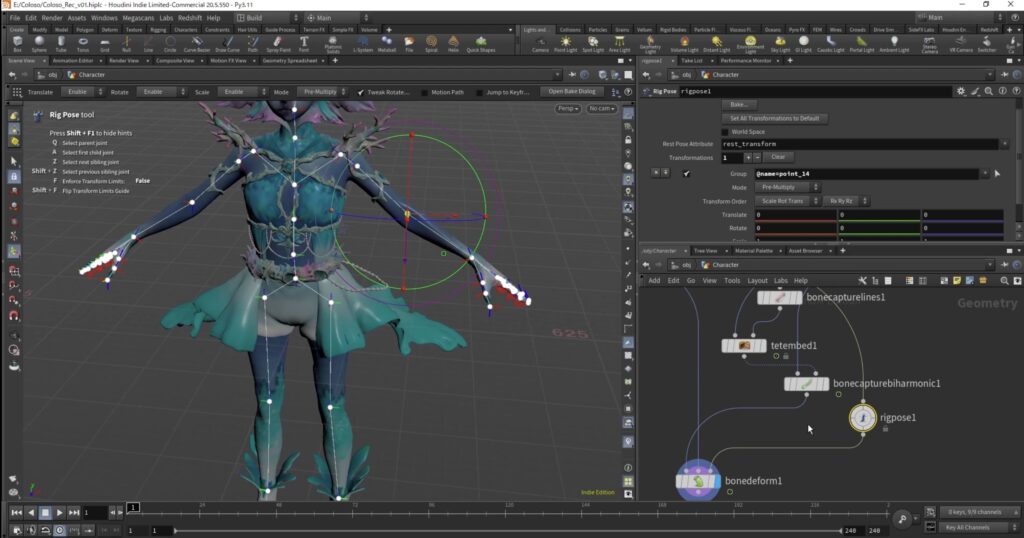Expand the Scale Rot Trans transform order dropdown

[x=787, y=201]
